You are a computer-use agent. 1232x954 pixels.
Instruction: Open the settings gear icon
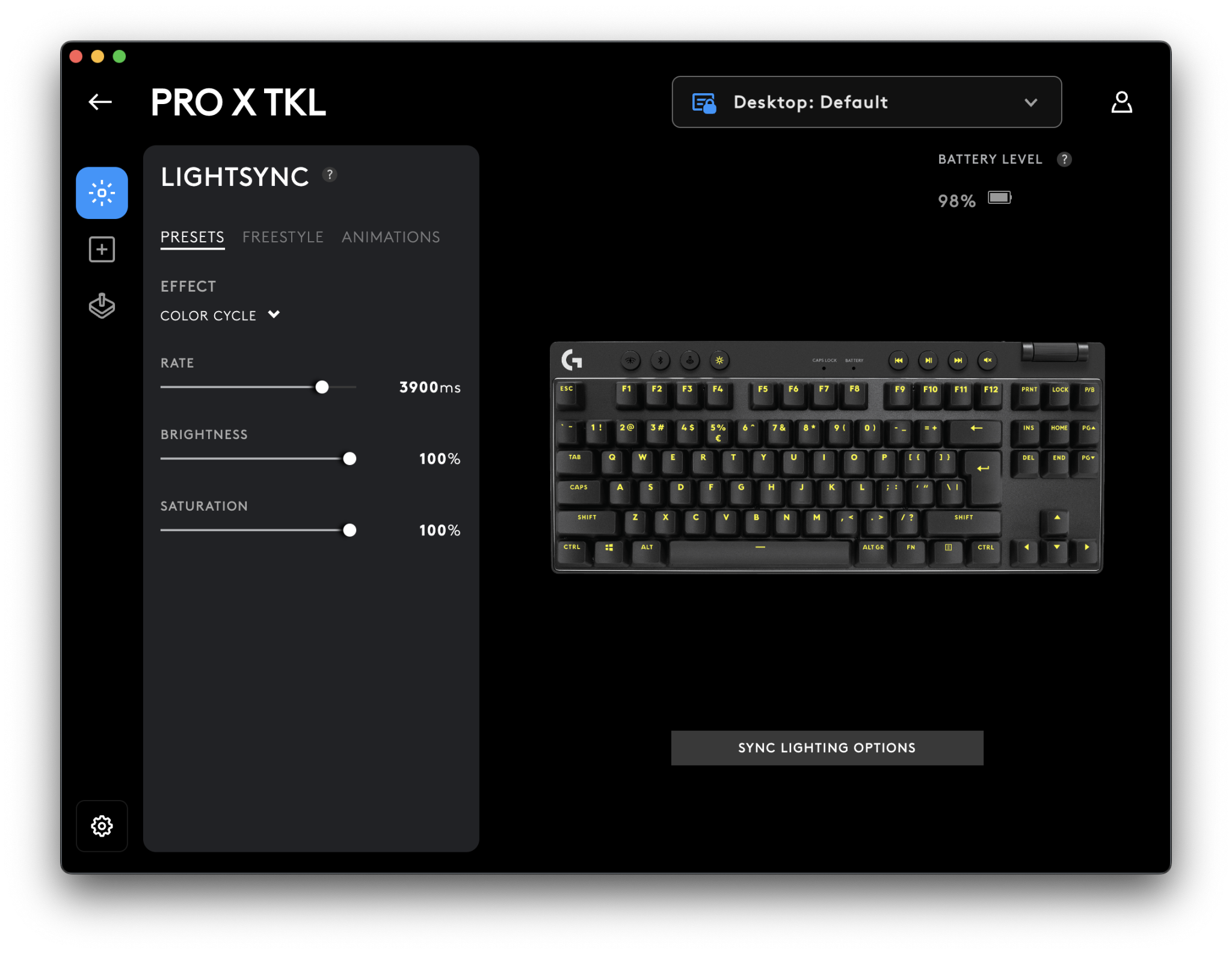tap(102, 826)
